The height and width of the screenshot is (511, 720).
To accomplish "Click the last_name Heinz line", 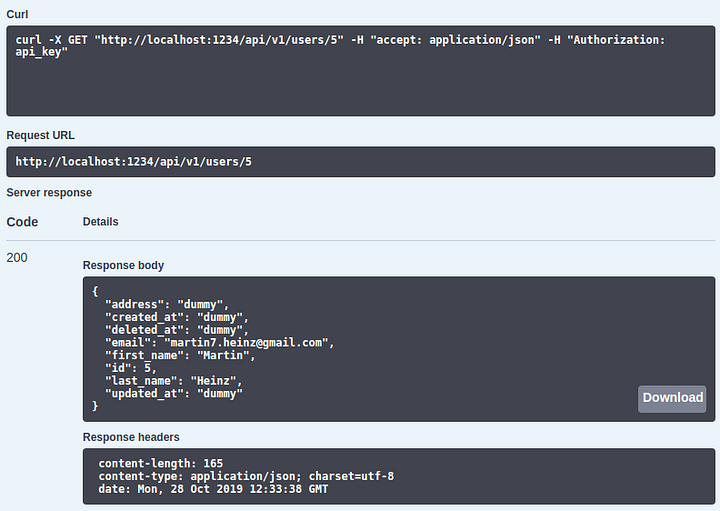I will coord(174,381).
